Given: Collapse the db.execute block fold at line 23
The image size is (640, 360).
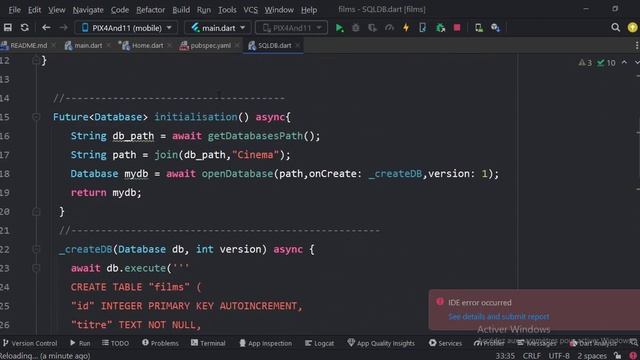Looking at the screenshot, I should point(36,268).
